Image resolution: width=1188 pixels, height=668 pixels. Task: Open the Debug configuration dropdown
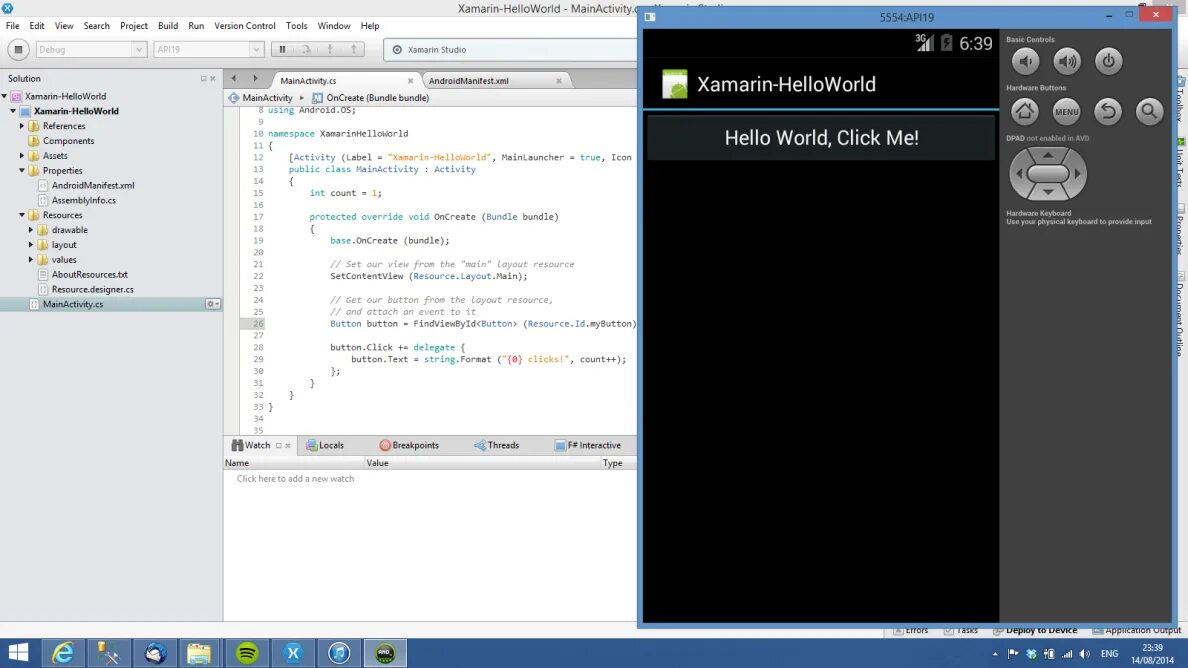90,49
